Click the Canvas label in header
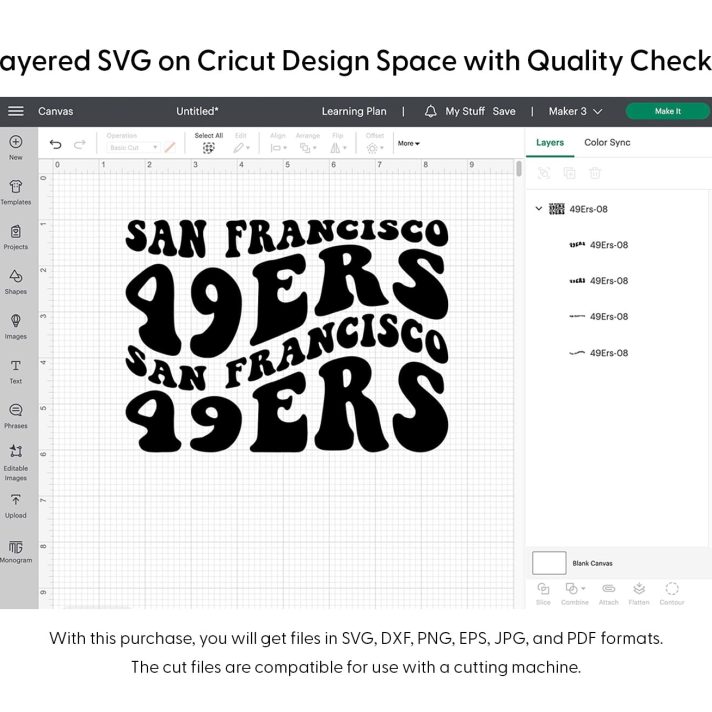 click(x=55, y=111)
